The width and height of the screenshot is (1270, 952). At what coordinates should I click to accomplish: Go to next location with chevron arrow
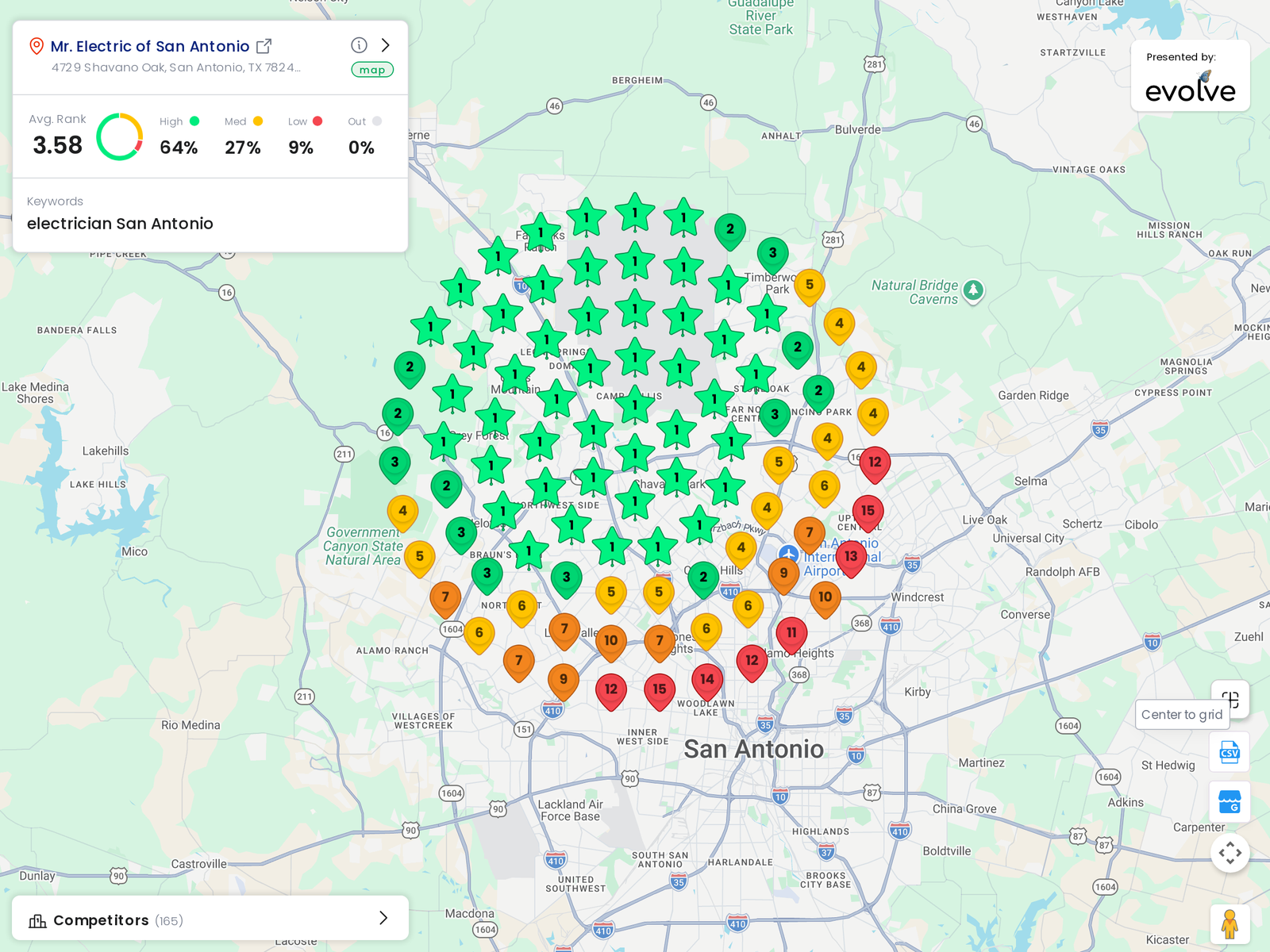coord(386,45)
